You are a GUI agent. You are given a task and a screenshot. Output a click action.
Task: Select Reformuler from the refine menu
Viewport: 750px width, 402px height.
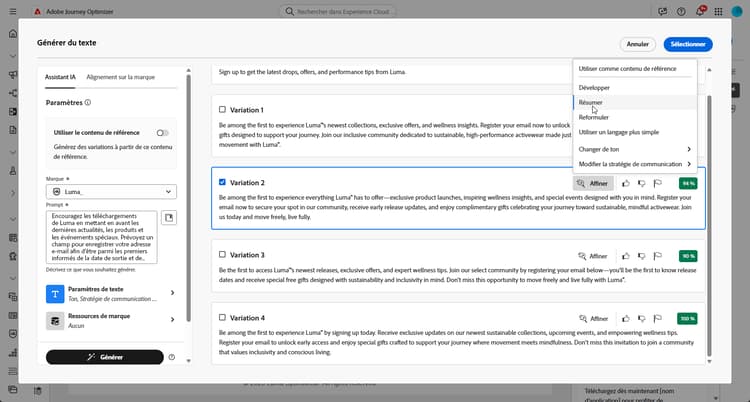[x=635, y=117]
